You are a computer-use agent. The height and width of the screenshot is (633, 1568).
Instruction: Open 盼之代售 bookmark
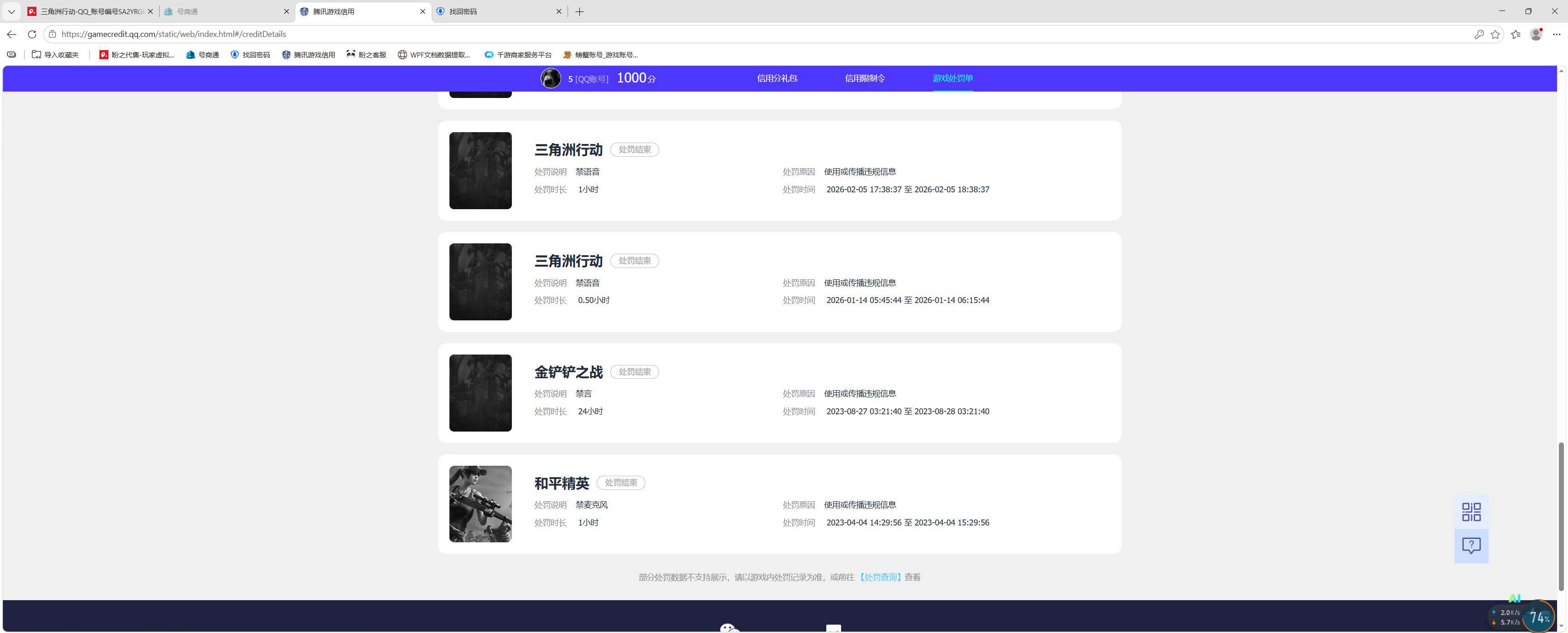[x=137, y=55]
